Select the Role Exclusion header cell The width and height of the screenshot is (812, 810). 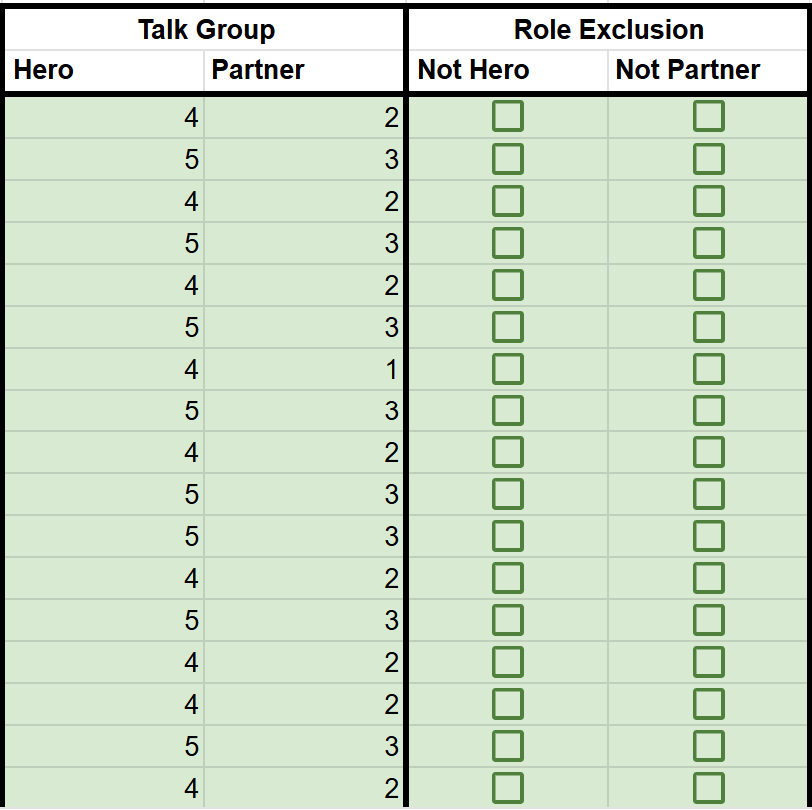609,29
